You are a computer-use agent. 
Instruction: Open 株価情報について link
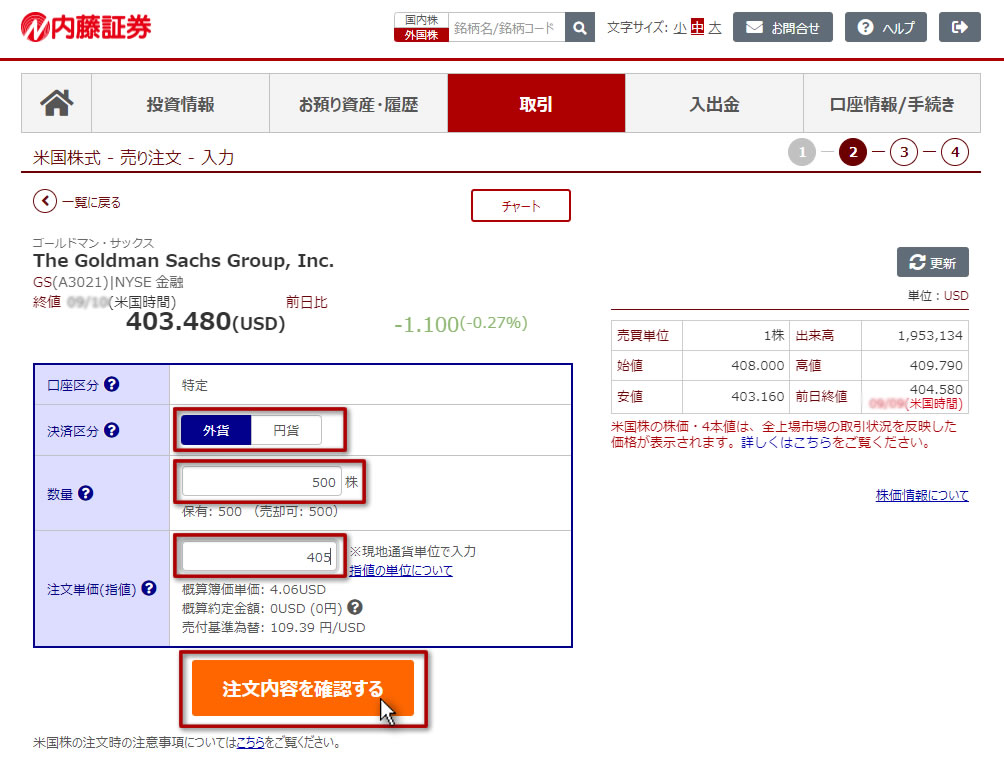pyautogui.click(x=922, y=495)
